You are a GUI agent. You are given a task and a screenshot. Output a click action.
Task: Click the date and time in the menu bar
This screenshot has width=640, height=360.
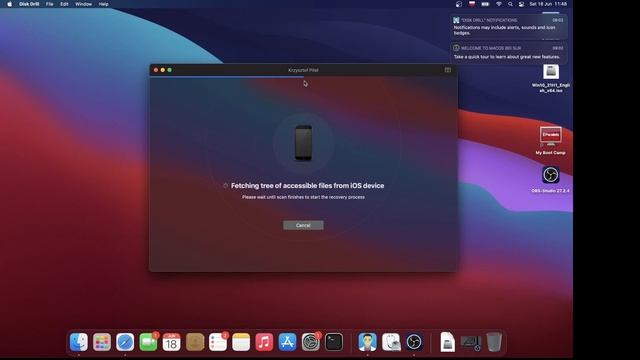tap(548, 4)
